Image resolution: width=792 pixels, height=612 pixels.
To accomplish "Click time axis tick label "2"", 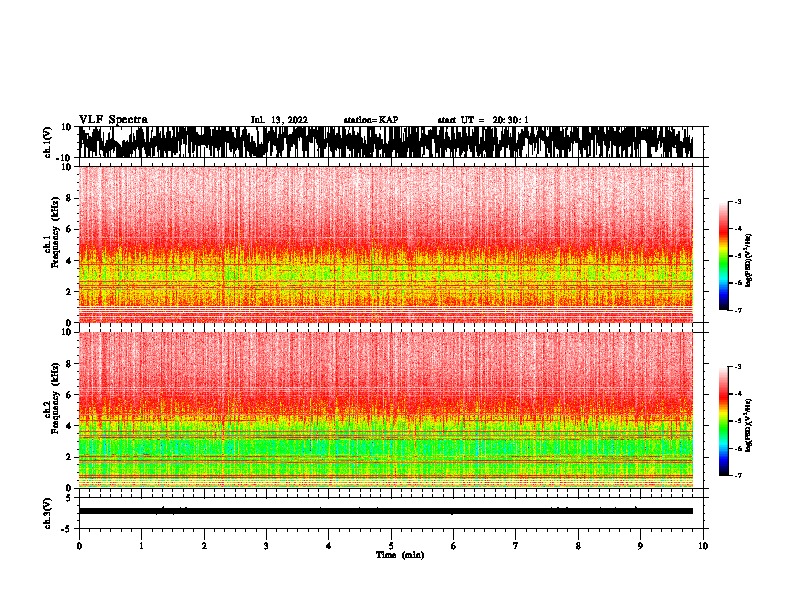I will click(204, 546).
